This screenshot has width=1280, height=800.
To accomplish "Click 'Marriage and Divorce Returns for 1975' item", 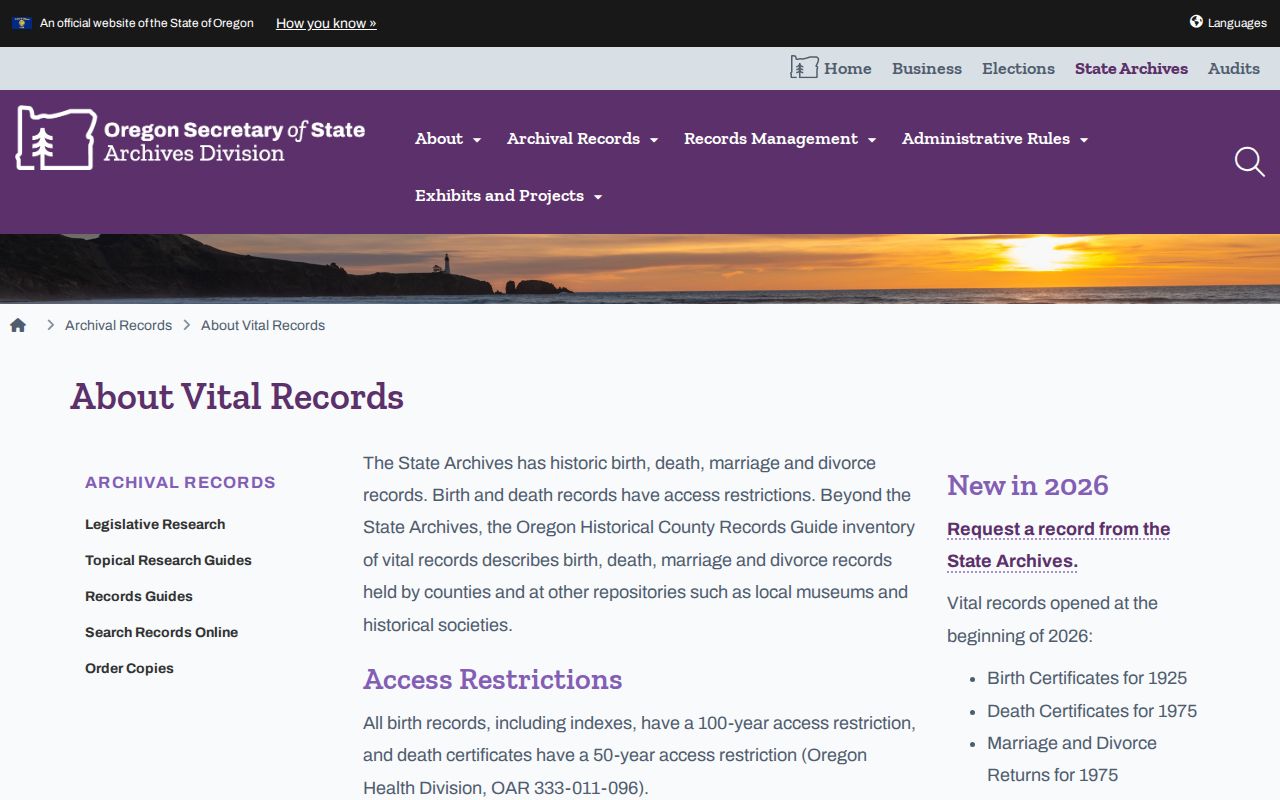I will pos(1072,759).
